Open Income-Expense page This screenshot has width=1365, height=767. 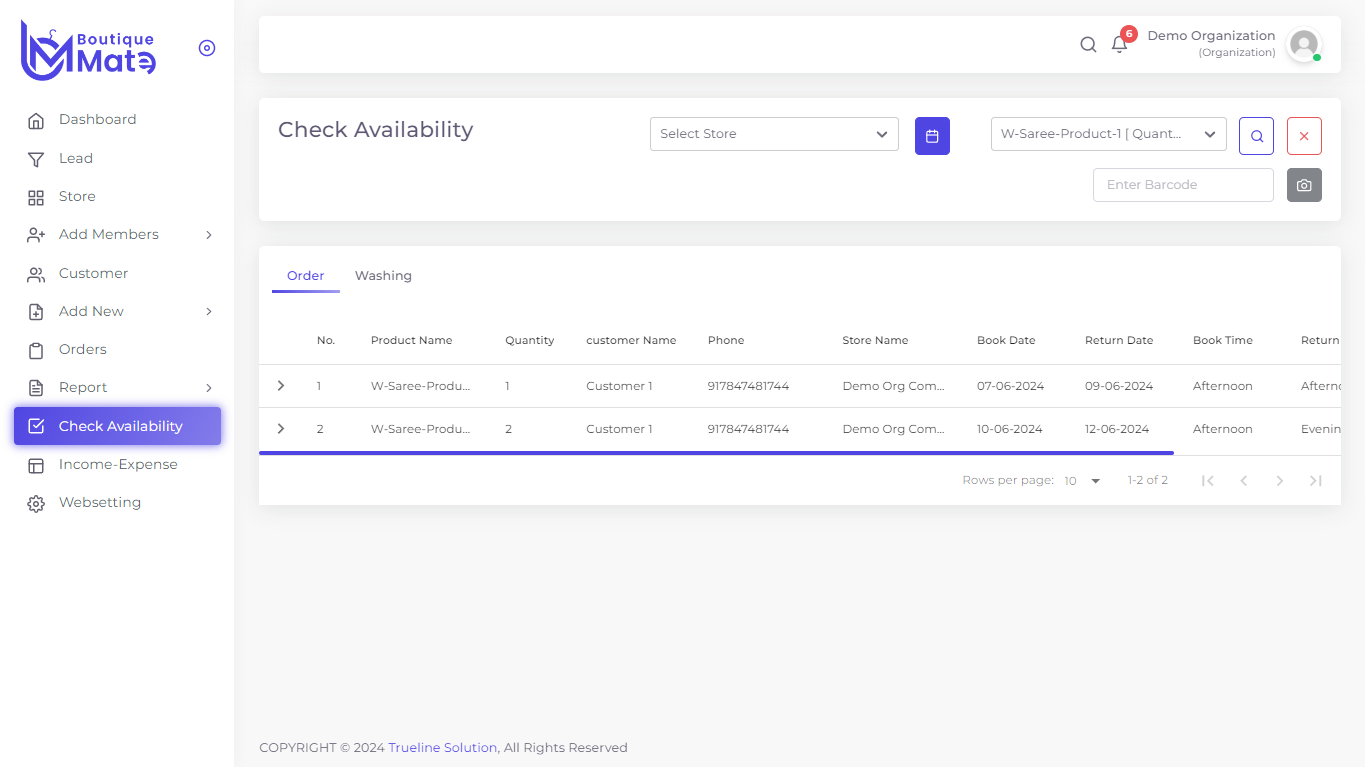pos(117,464)
